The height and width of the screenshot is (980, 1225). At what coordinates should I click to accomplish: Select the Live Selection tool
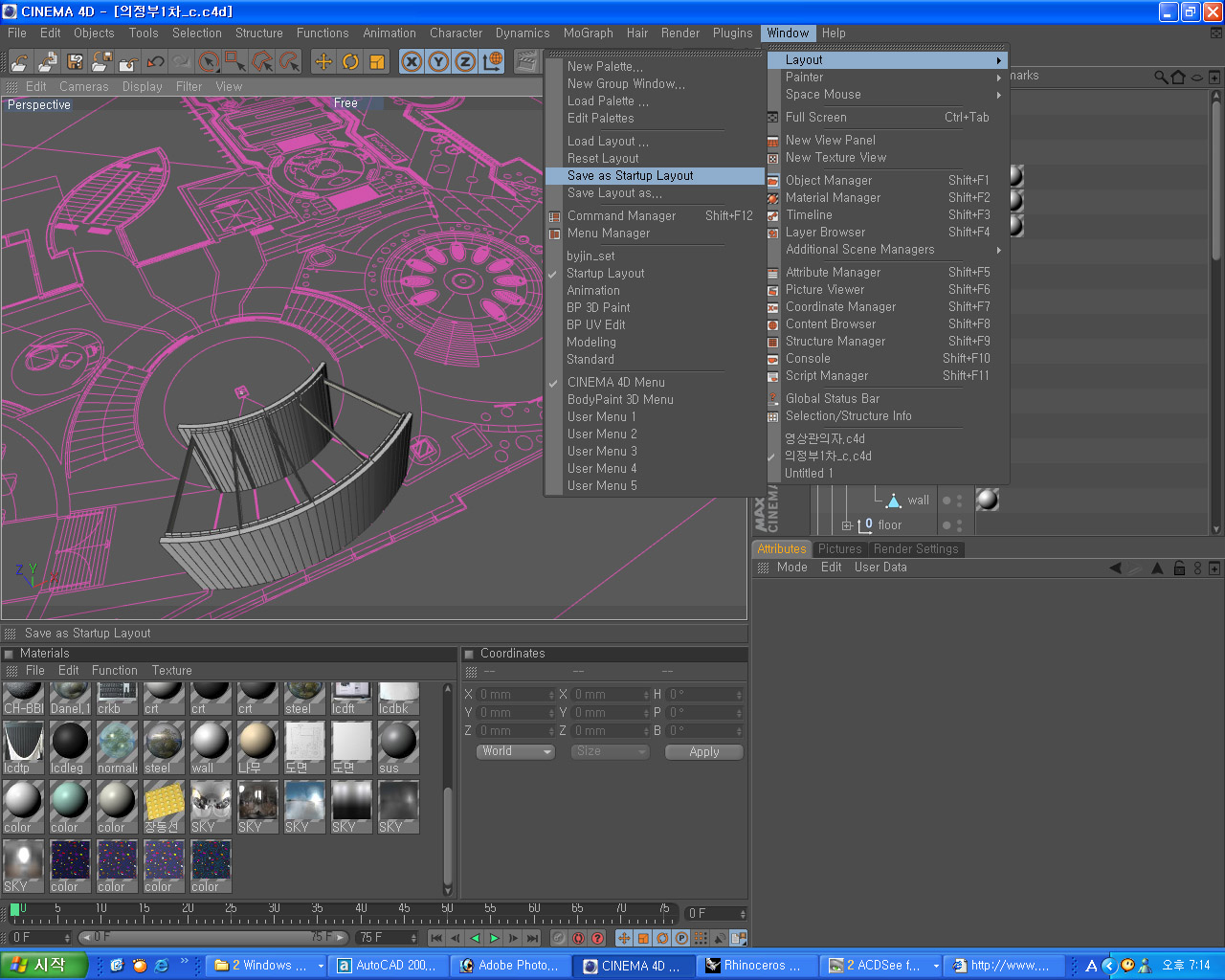tap(210, 62)
